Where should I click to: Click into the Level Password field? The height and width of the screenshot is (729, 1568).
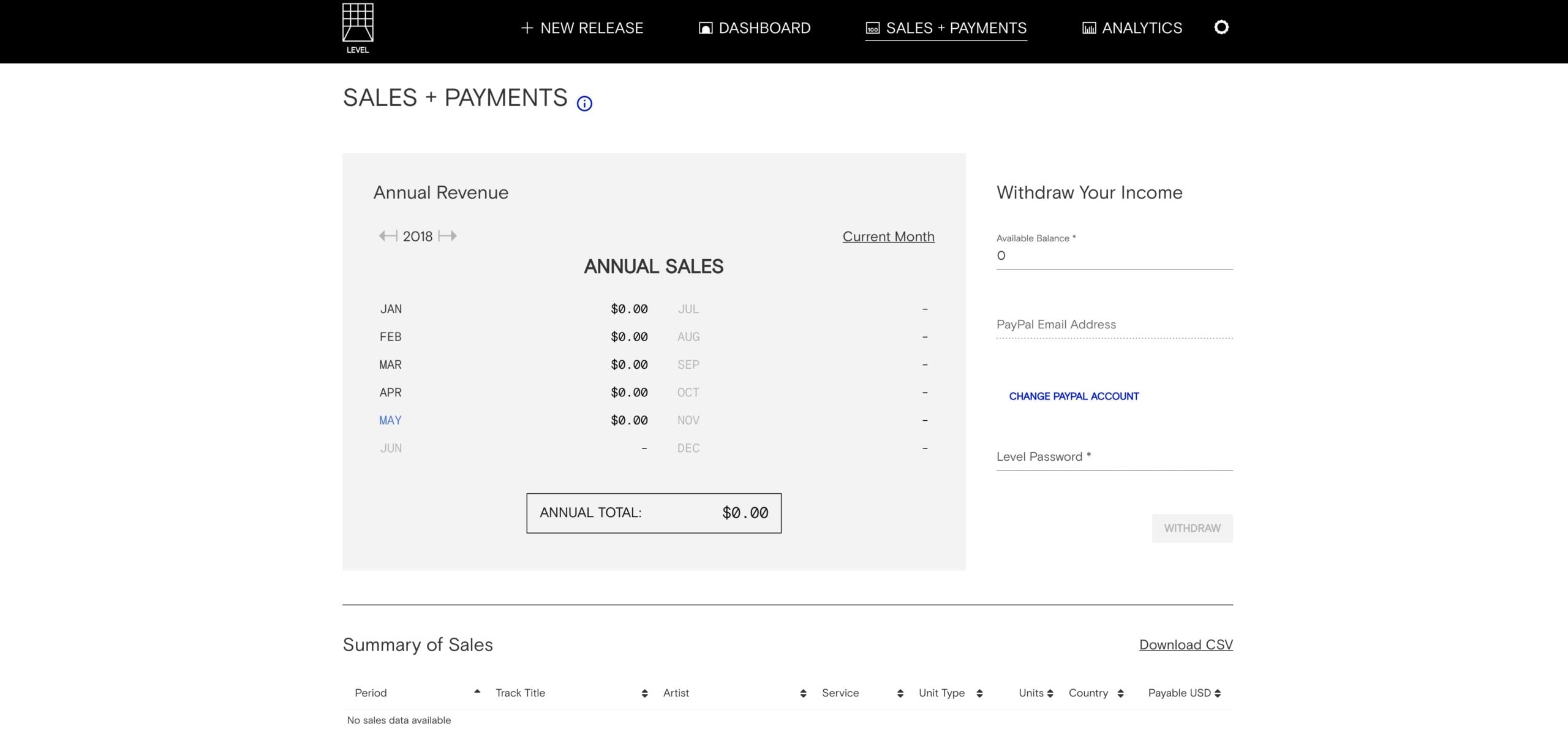coord(1114,457)
